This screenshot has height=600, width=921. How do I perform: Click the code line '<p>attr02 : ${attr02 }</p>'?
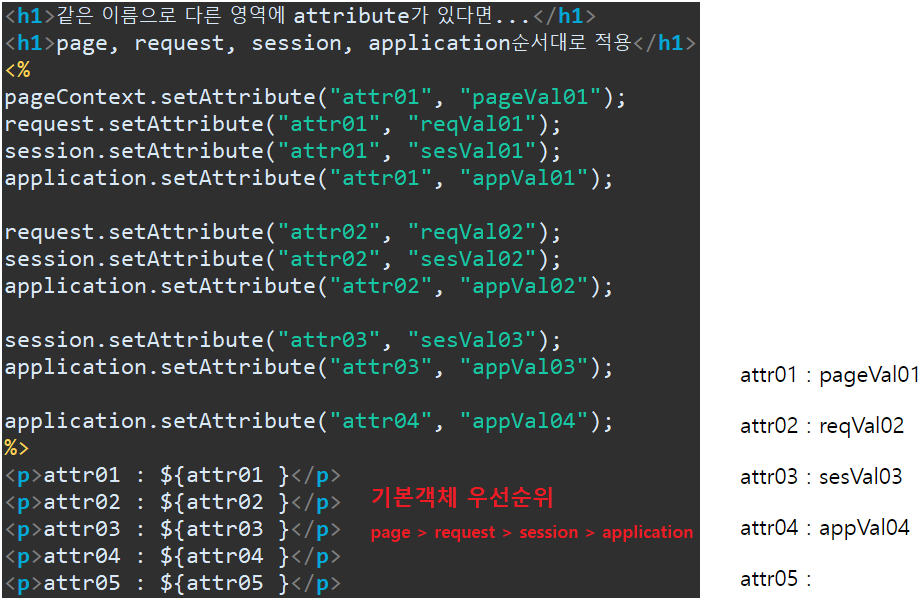(173, 502)
